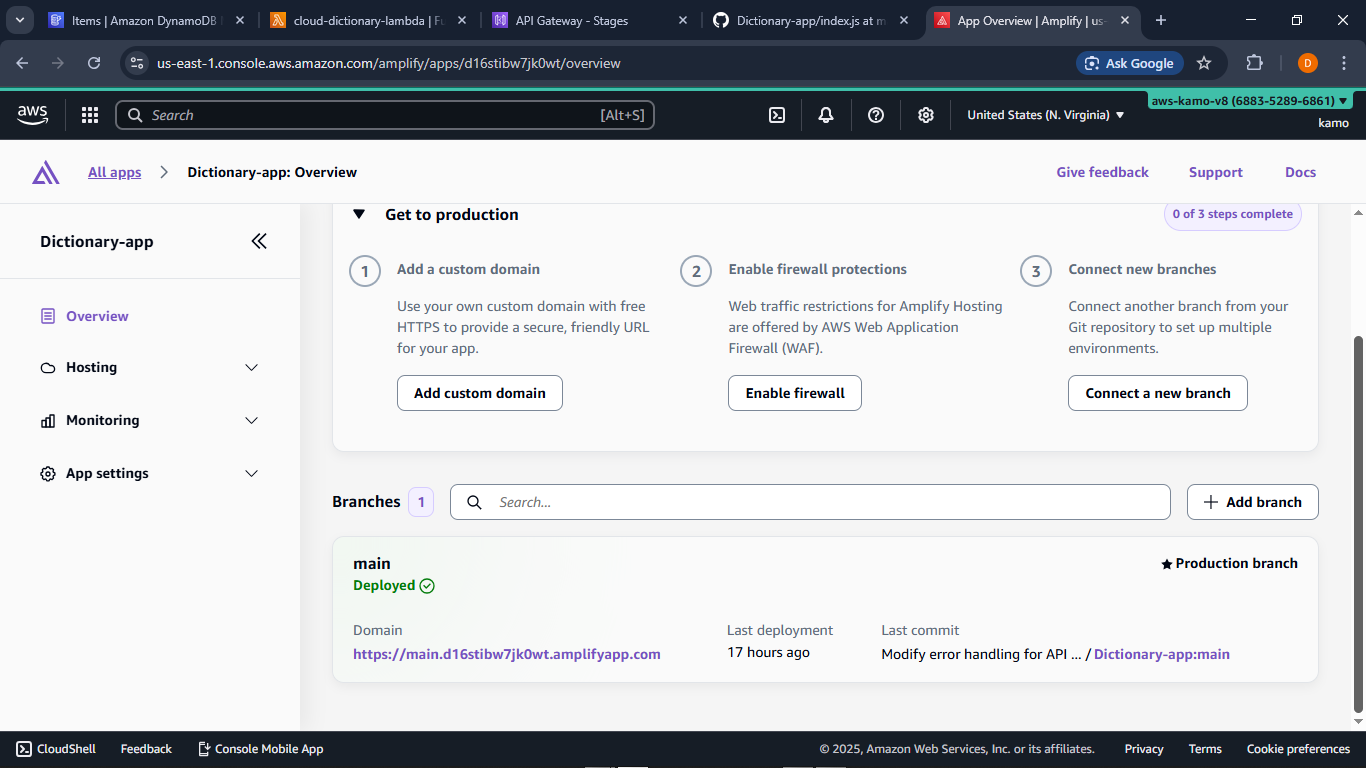Screen dimensions: 1366x768
Task: Select the Overview icon in the sidebar
Action: [47, 315]
